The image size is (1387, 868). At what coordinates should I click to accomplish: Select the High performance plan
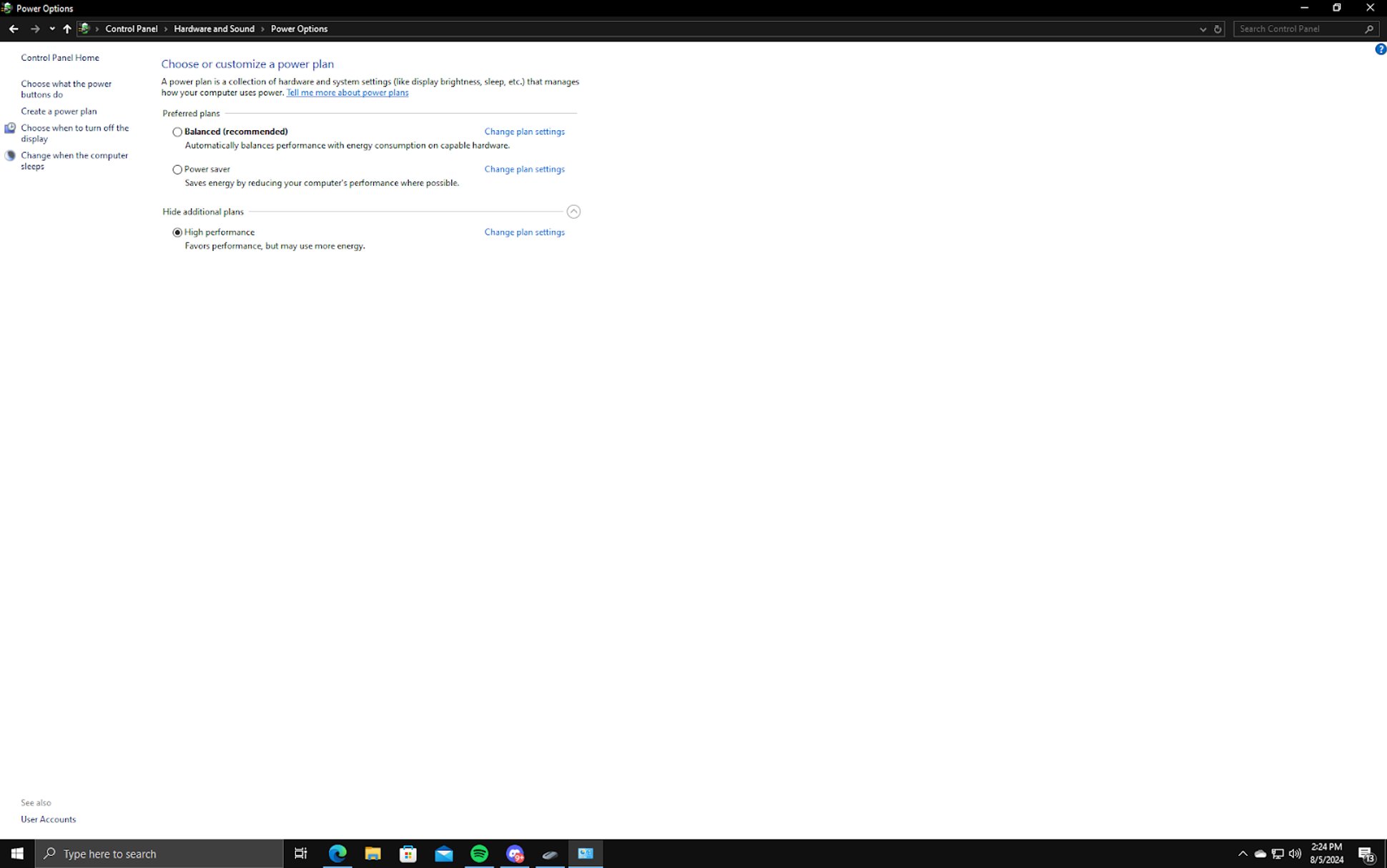click(177, 232)
